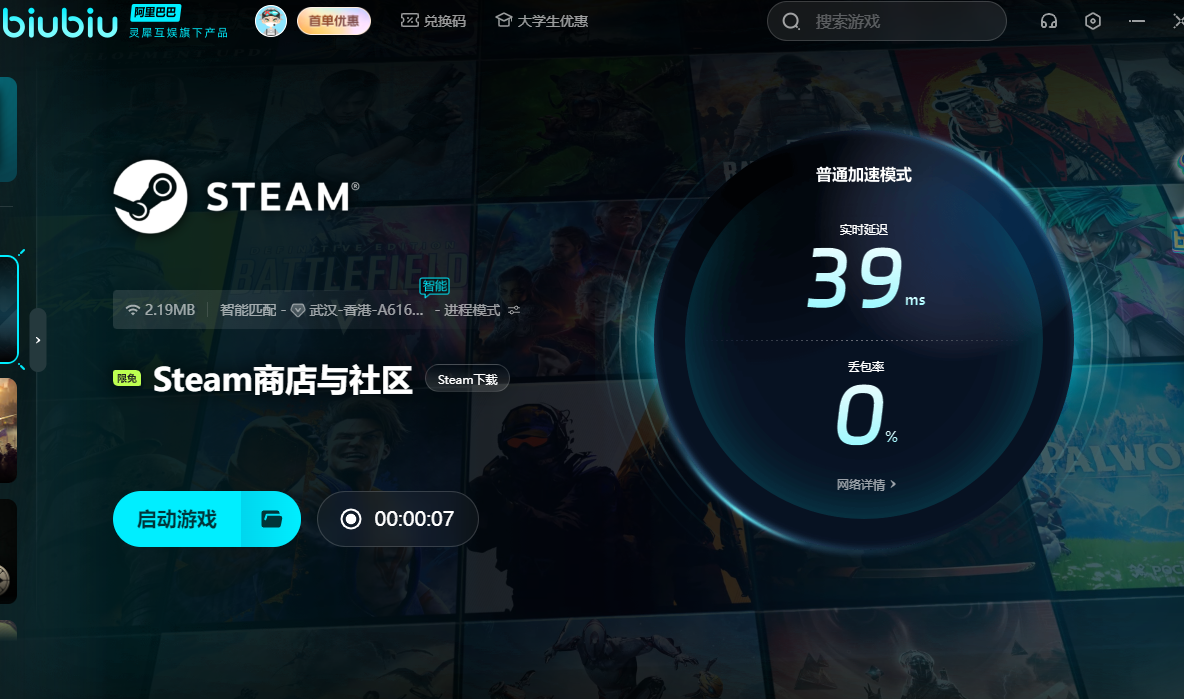Click the user avatar icon
The image size is (1184, 699).
pos(271,21)
